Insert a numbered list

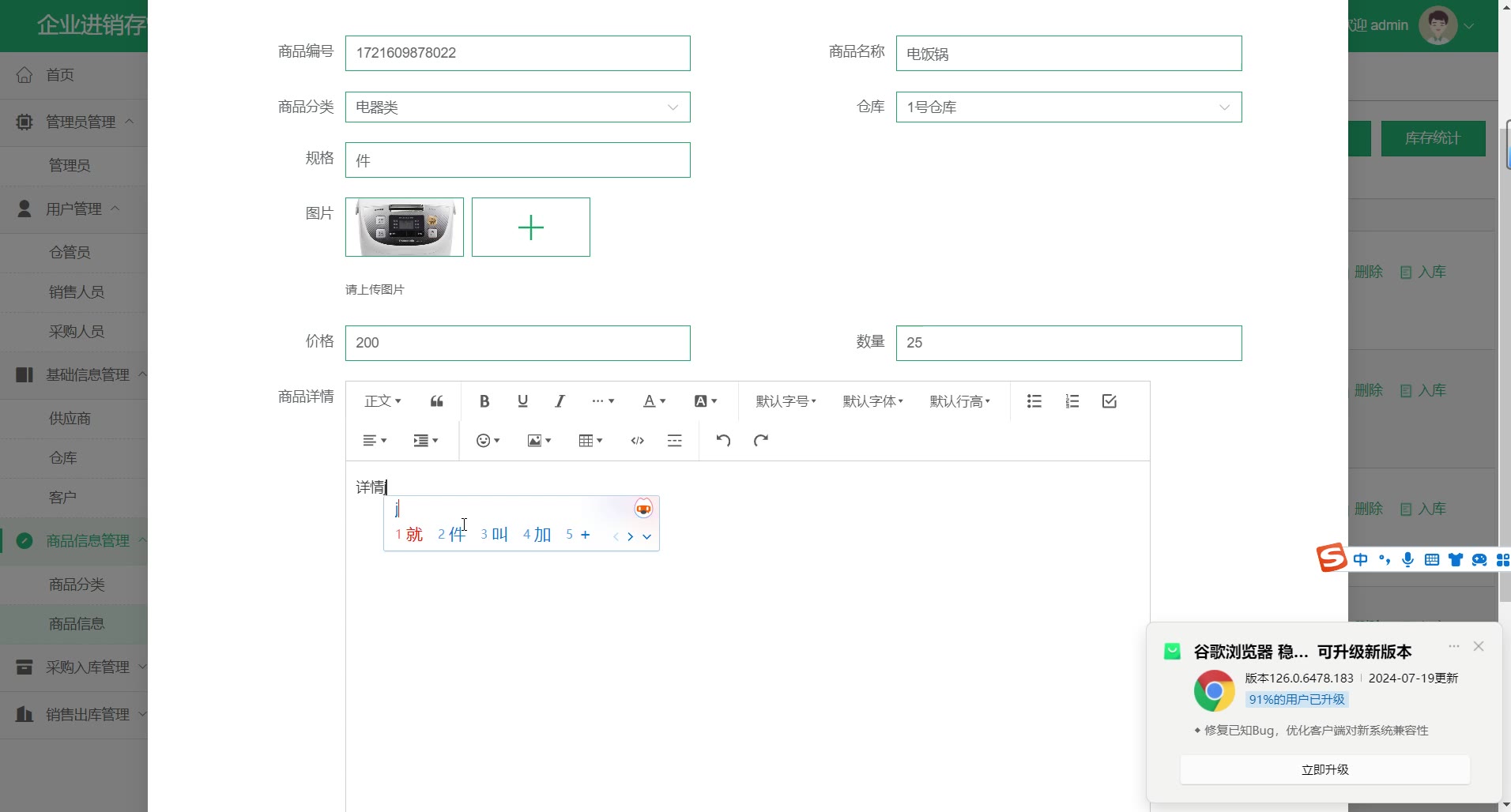tap(1072, 401)
